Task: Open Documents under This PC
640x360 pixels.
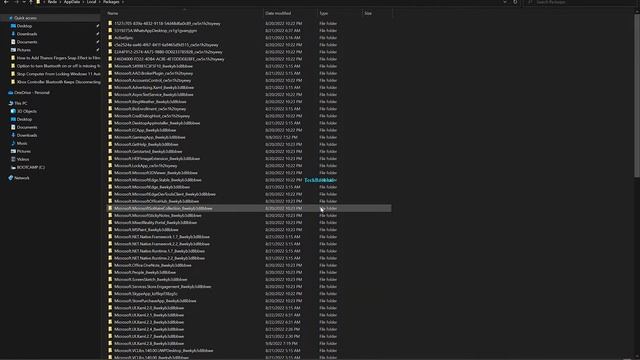Action: coord(27,127)
